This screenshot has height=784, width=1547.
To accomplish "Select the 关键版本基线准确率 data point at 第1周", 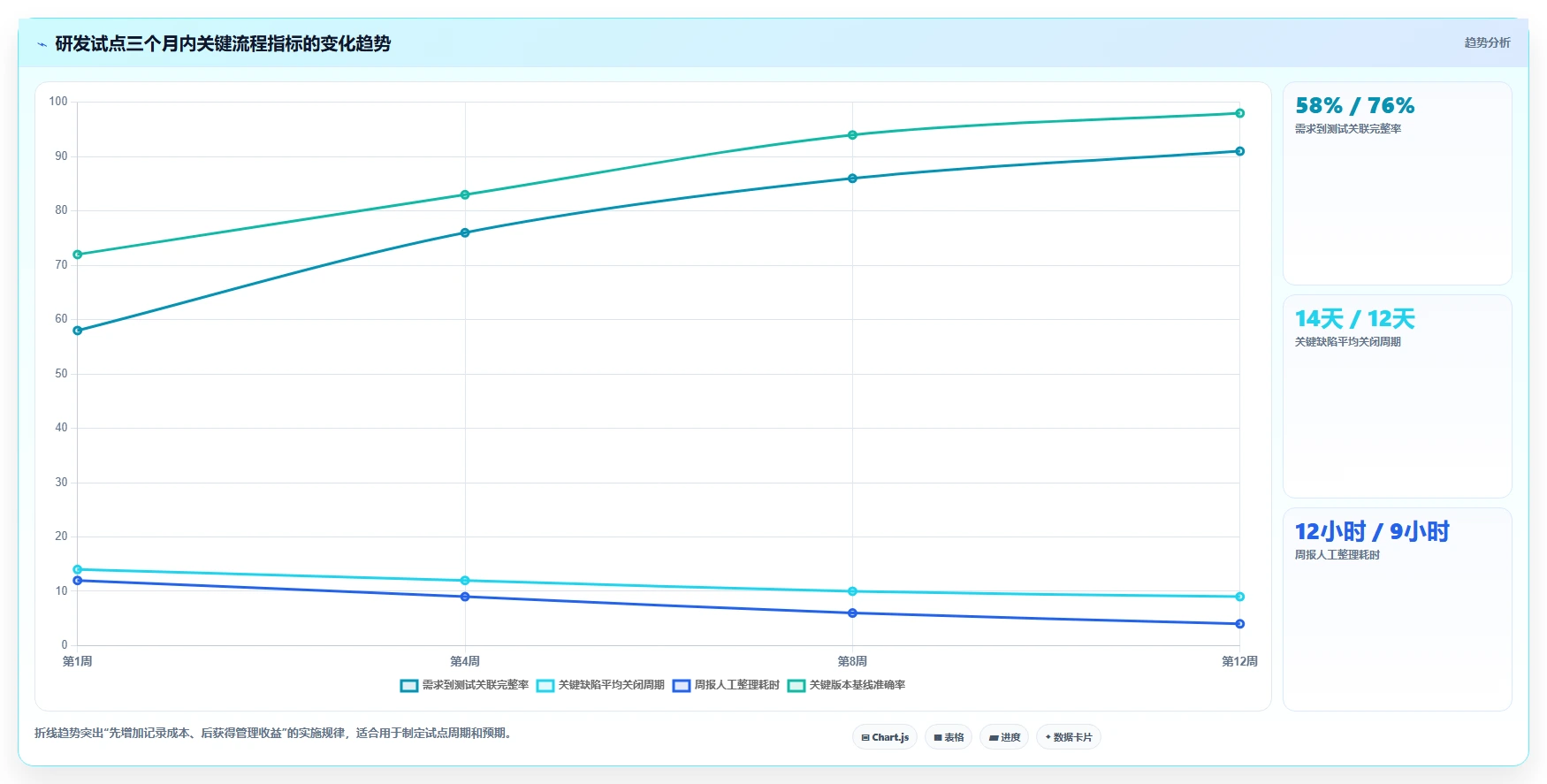I will pyautogui.click(x=78, y=255).
